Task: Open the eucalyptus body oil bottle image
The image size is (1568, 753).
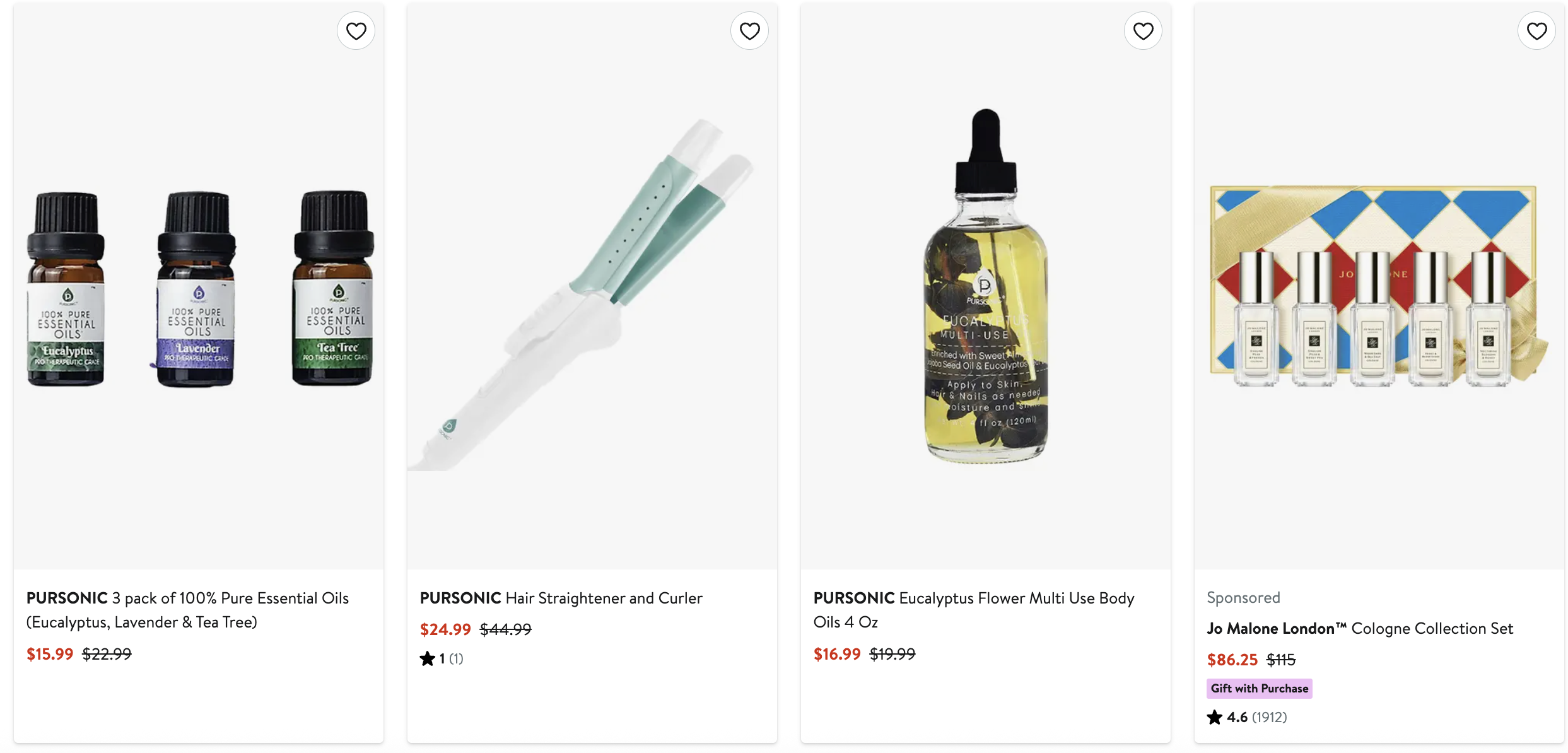Action: click(985, 288)
